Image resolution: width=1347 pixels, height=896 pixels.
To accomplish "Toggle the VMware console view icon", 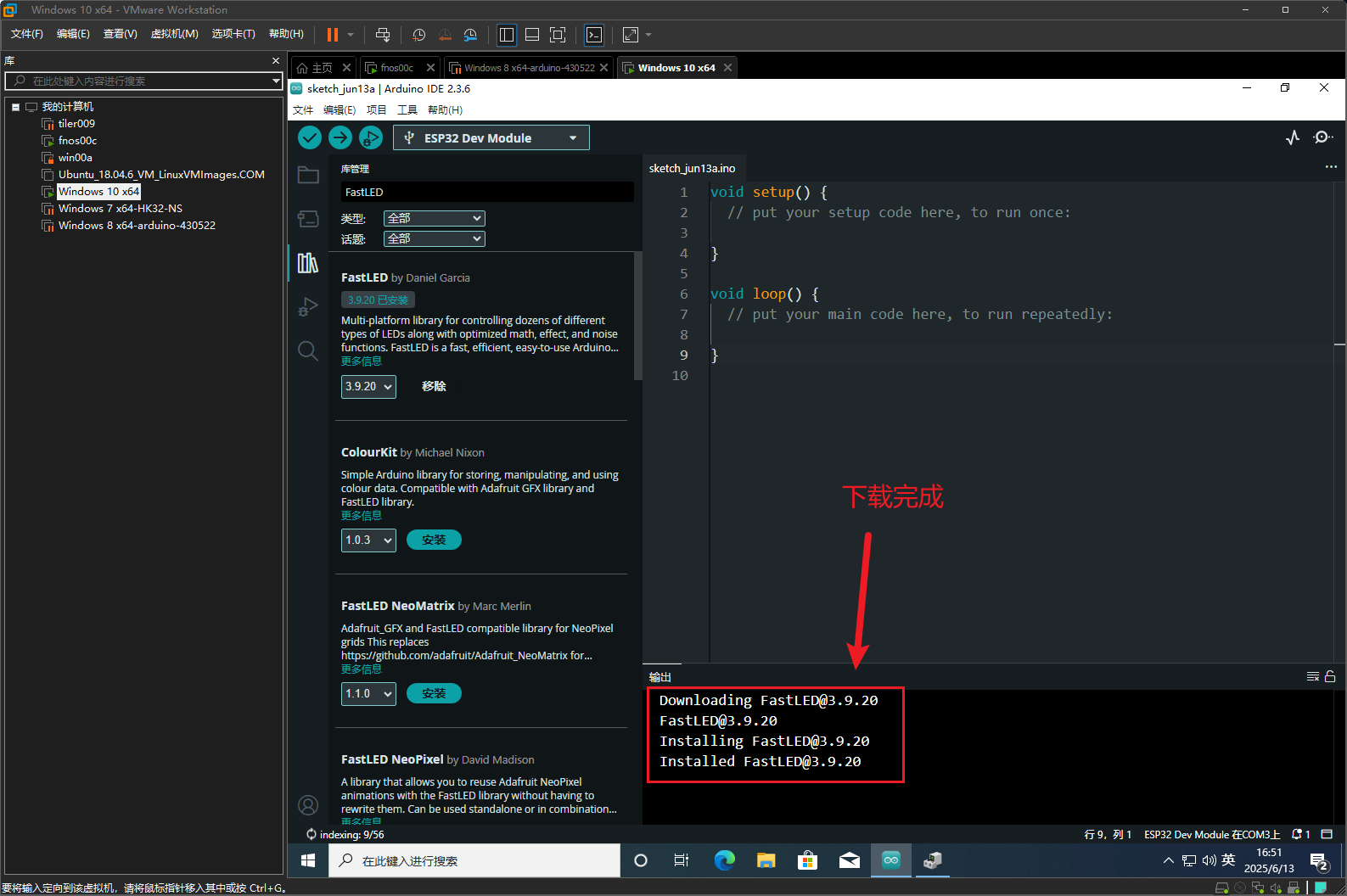I will [x=594, y=35].
